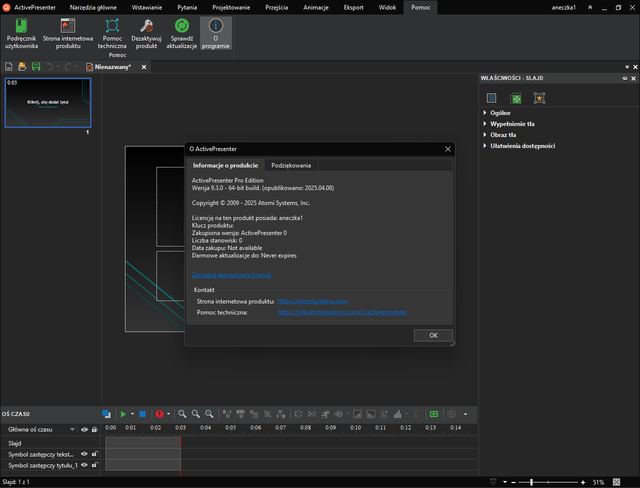Open the Wstawianie ribbon tab
The height and width of the screenshot is (488, 640).
(x=147, y=7)
